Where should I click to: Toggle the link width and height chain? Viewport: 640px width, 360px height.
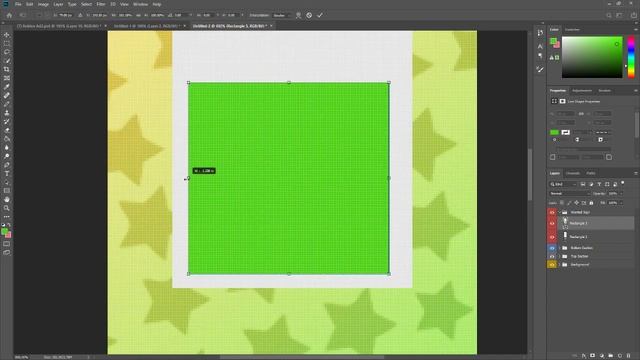581,113
